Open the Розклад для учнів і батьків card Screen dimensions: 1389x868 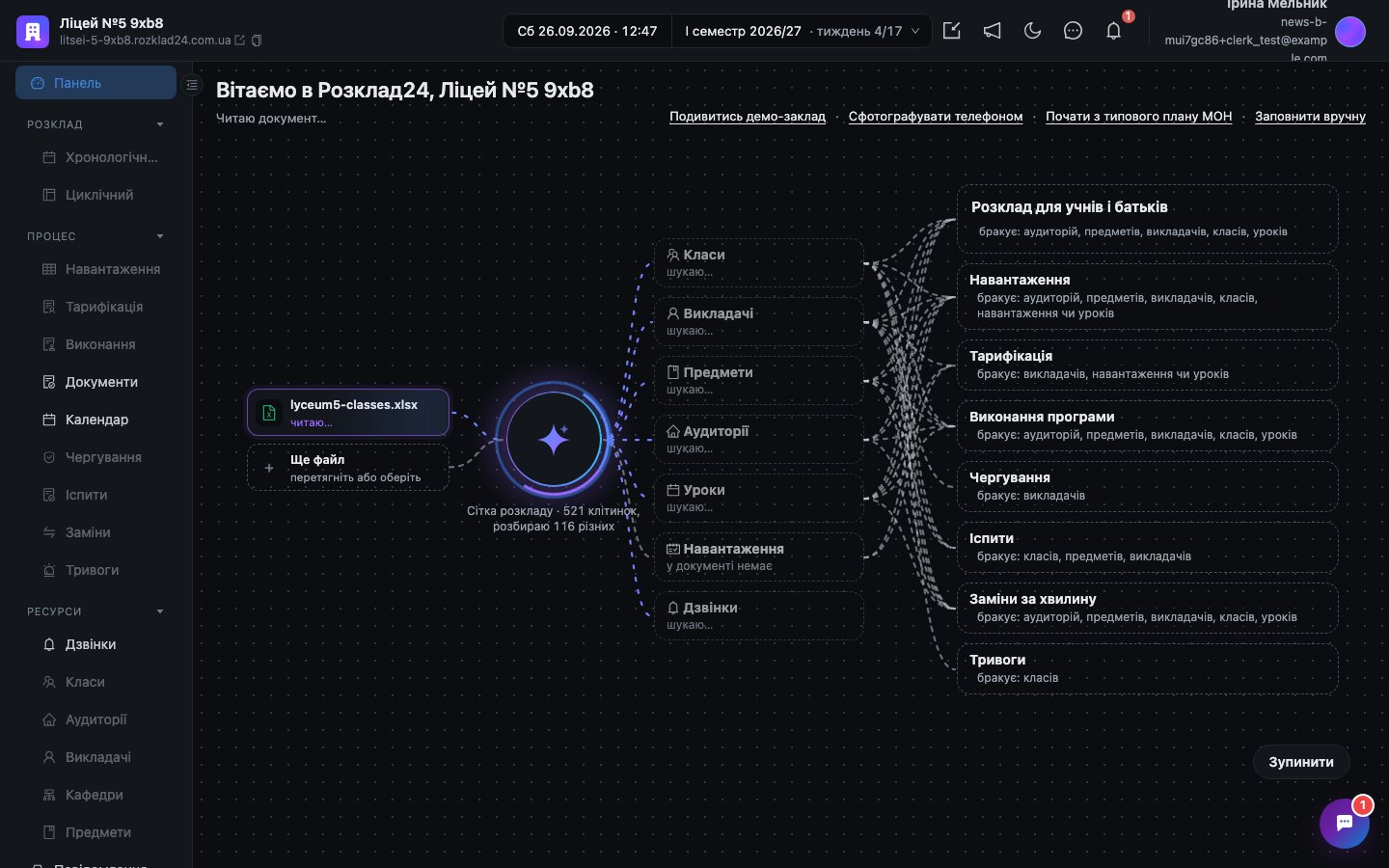tap(1148, 219)
